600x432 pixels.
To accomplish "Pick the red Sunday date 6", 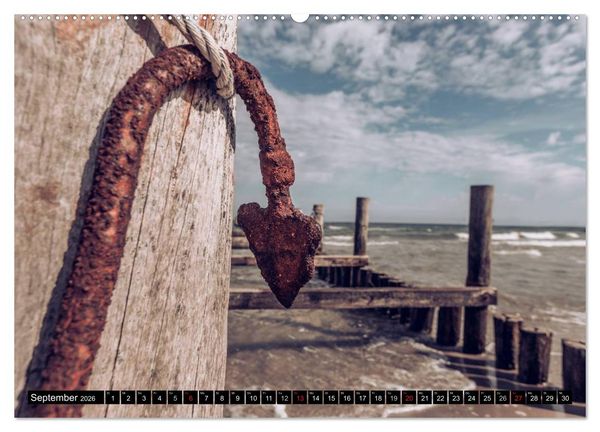I will click(190, 398).
